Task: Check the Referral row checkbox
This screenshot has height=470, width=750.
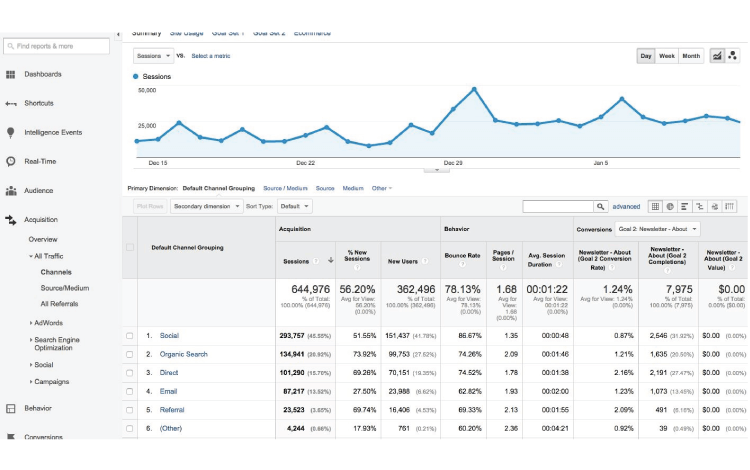Action: coord(130,410)
